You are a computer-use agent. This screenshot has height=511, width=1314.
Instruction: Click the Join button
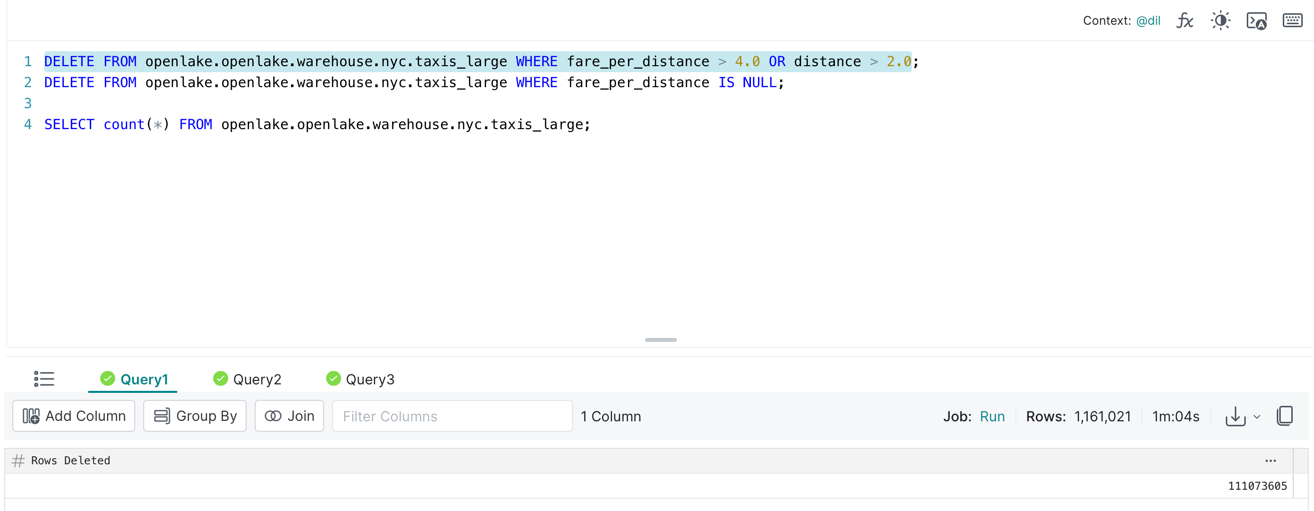[x=289, y=416]
